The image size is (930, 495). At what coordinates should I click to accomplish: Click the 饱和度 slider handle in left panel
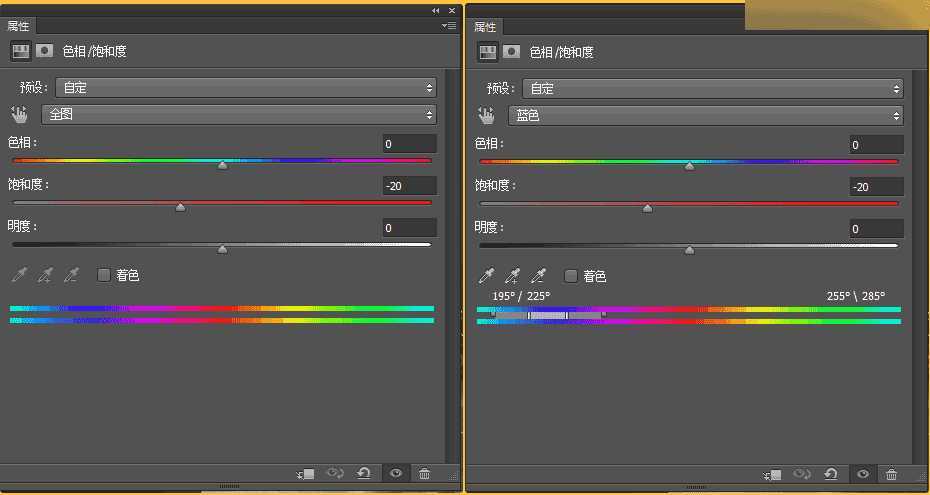pos(180,208)
